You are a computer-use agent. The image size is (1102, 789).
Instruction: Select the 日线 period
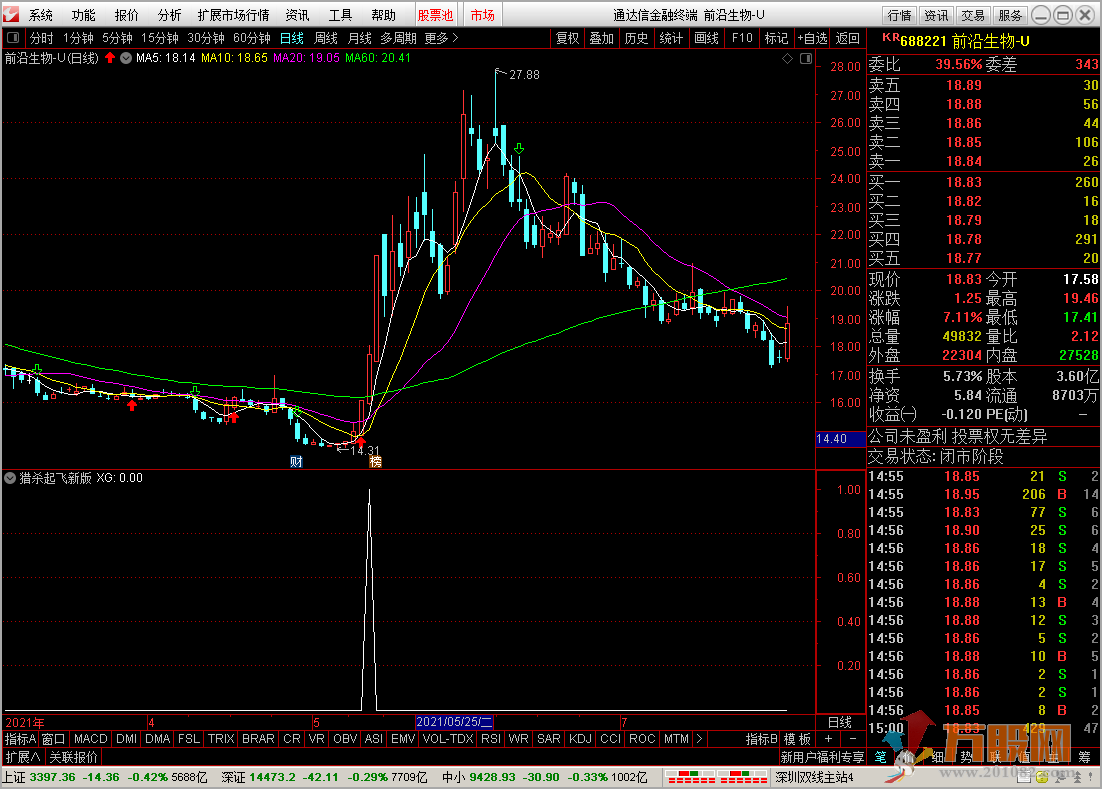pyautogui.click(x=292, y=38)
